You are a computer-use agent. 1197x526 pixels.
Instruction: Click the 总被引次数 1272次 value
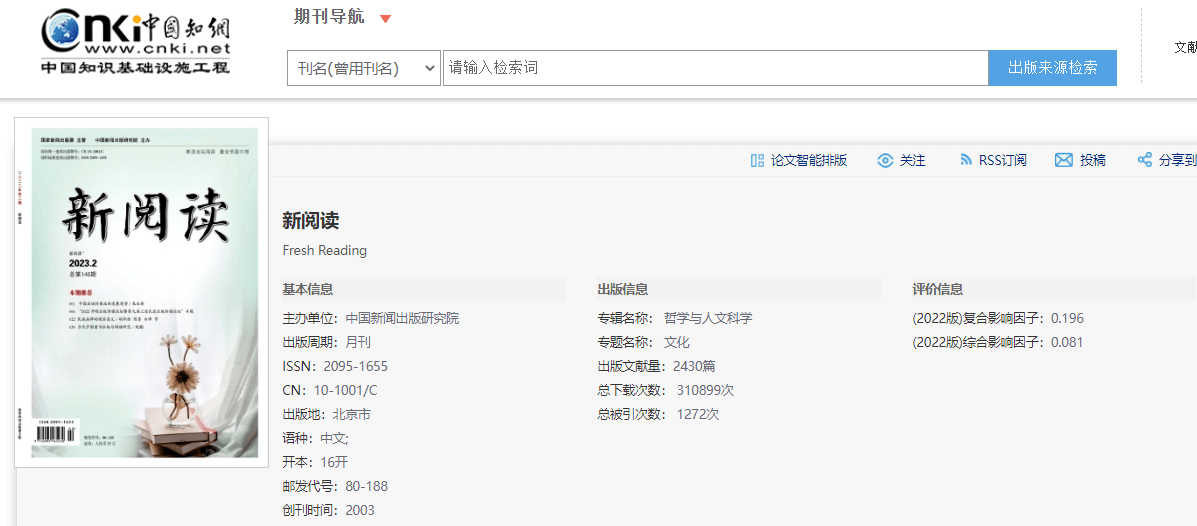point(698,415)
